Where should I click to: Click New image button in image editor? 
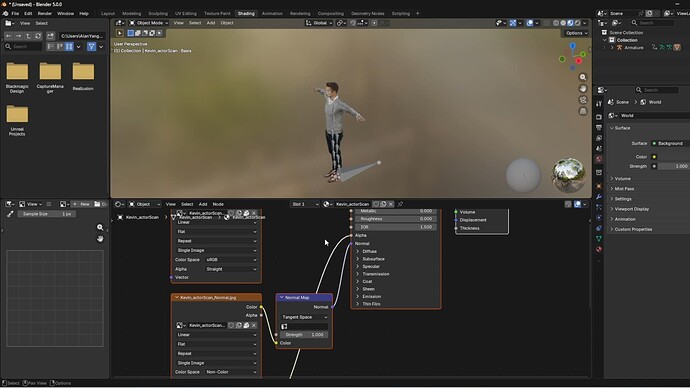[81, 204]
